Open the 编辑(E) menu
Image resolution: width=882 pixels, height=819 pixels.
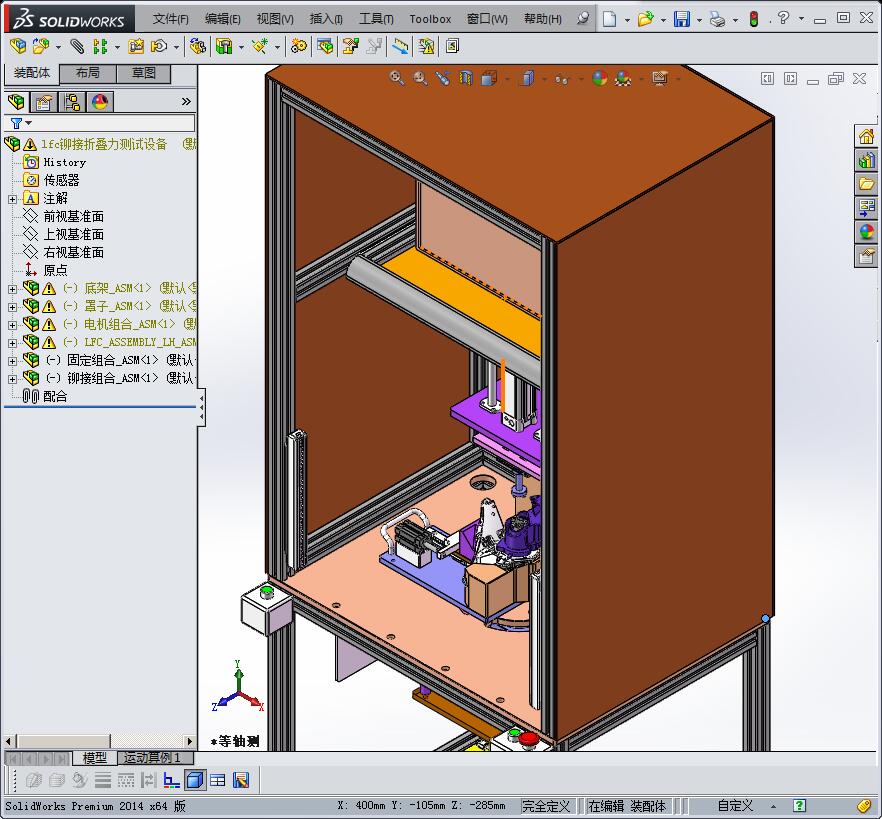[222, 19]
